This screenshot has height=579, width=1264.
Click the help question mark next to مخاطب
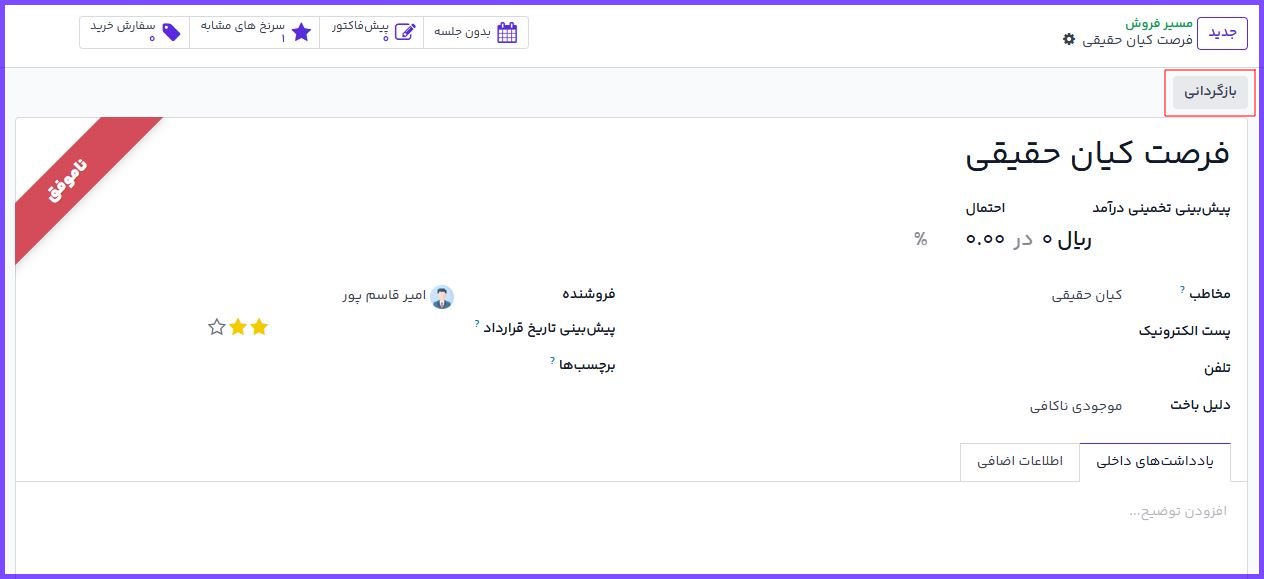click(x=1181, y=289)
